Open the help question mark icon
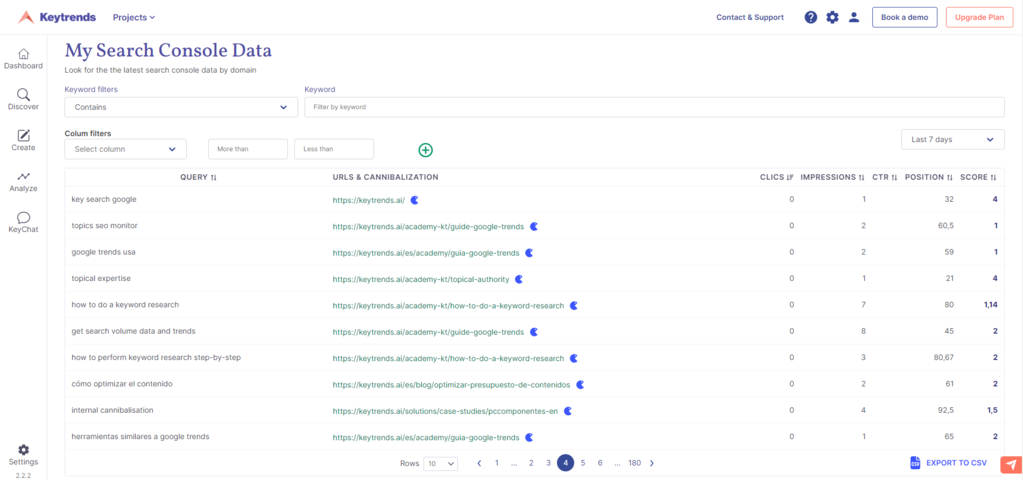1023x480 pixels. [810, 18]
